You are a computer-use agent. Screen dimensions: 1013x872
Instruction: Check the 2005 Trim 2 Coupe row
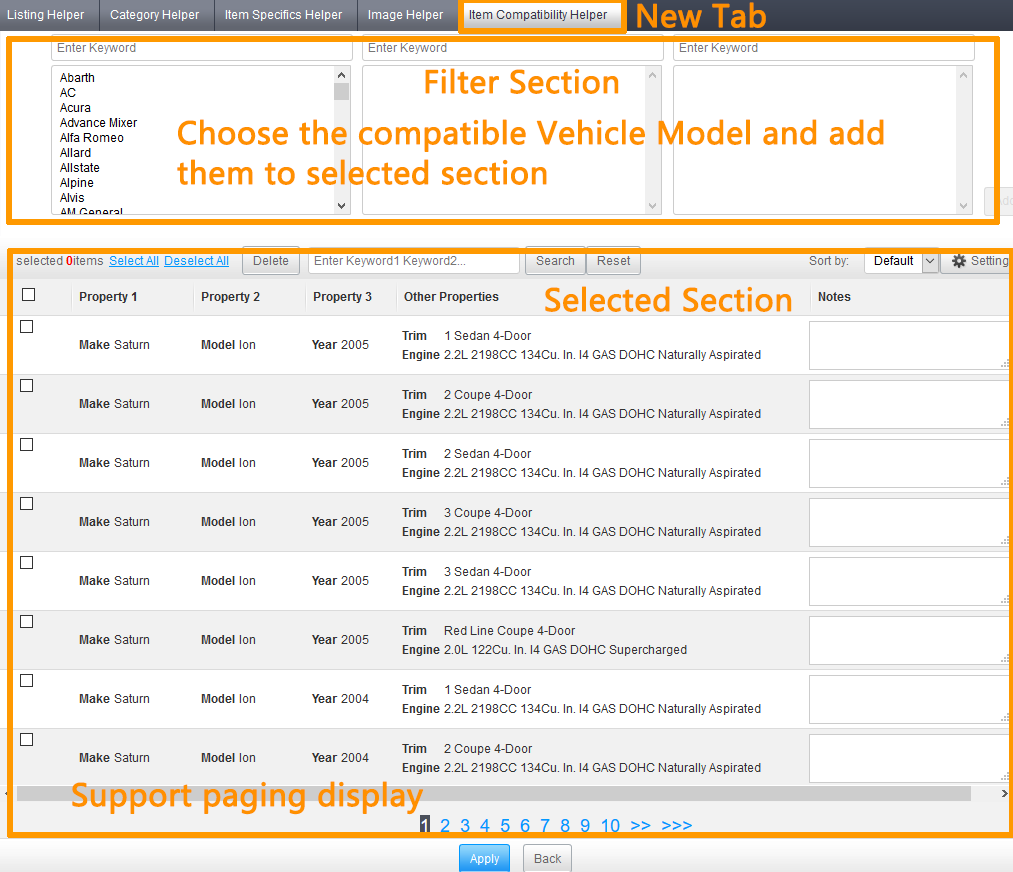click(26, 386)
